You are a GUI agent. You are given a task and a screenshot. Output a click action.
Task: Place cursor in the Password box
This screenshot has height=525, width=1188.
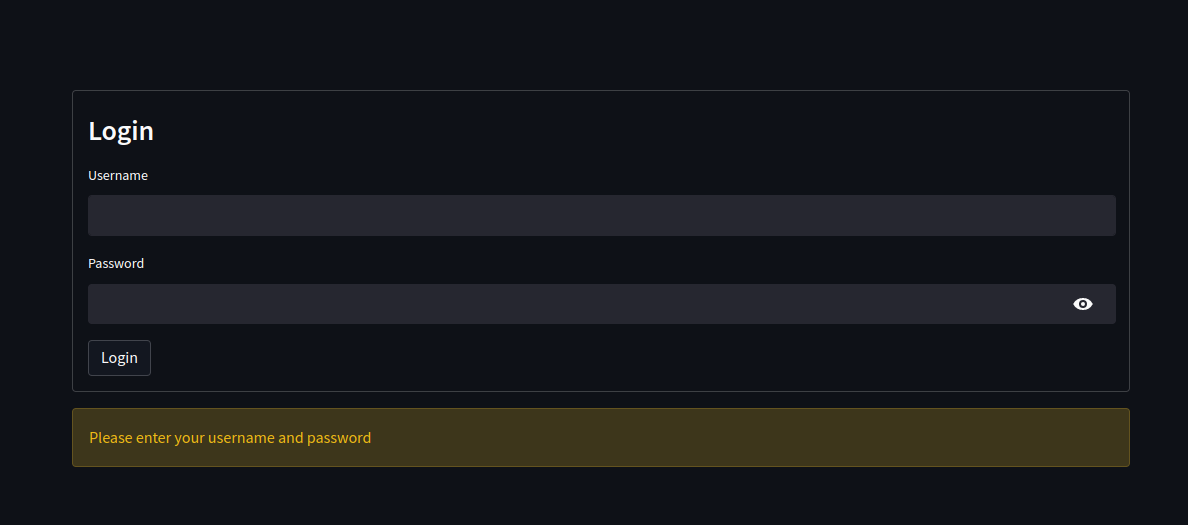tap(570, 304)
